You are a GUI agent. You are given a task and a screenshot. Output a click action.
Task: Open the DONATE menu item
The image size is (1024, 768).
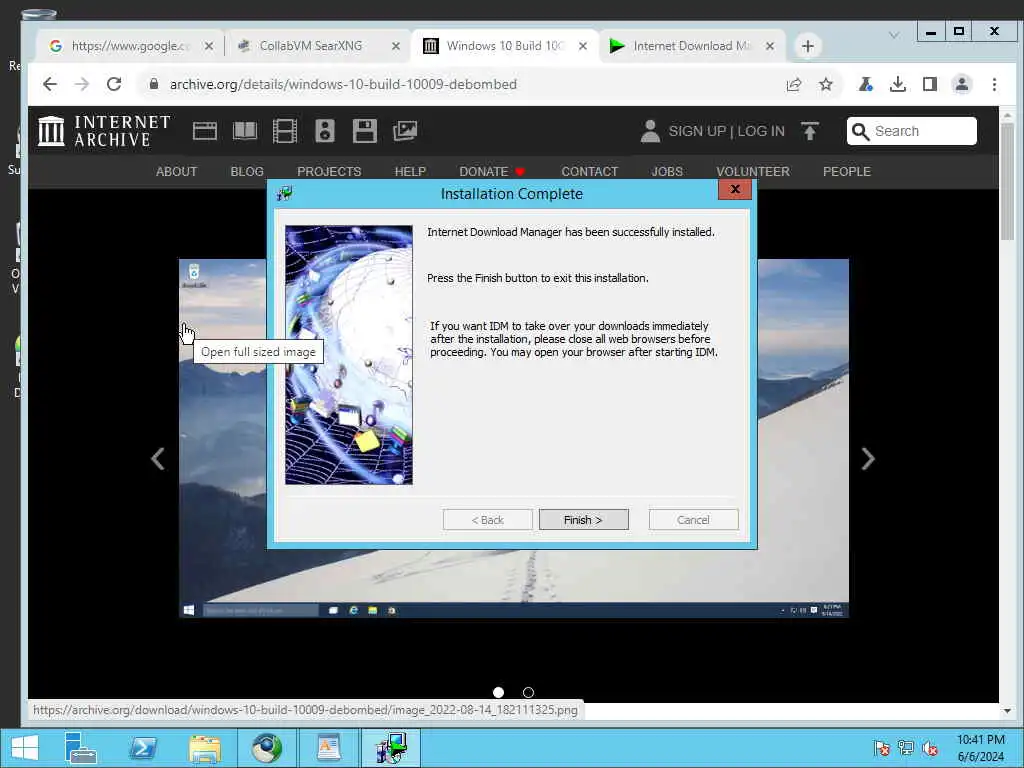click(x=492, y=172)
